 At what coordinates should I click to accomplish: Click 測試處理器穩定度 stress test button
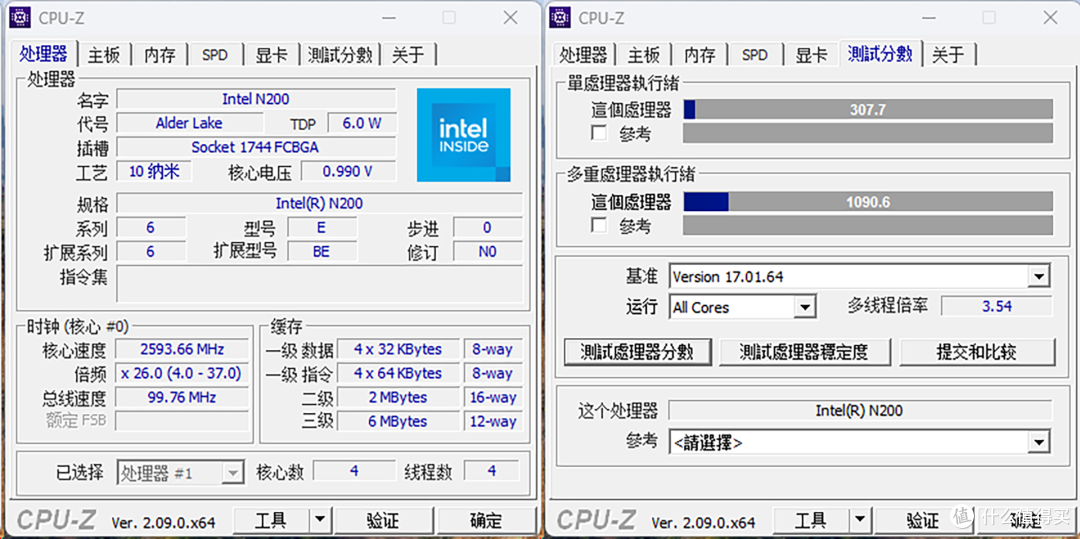click(804, 352)
